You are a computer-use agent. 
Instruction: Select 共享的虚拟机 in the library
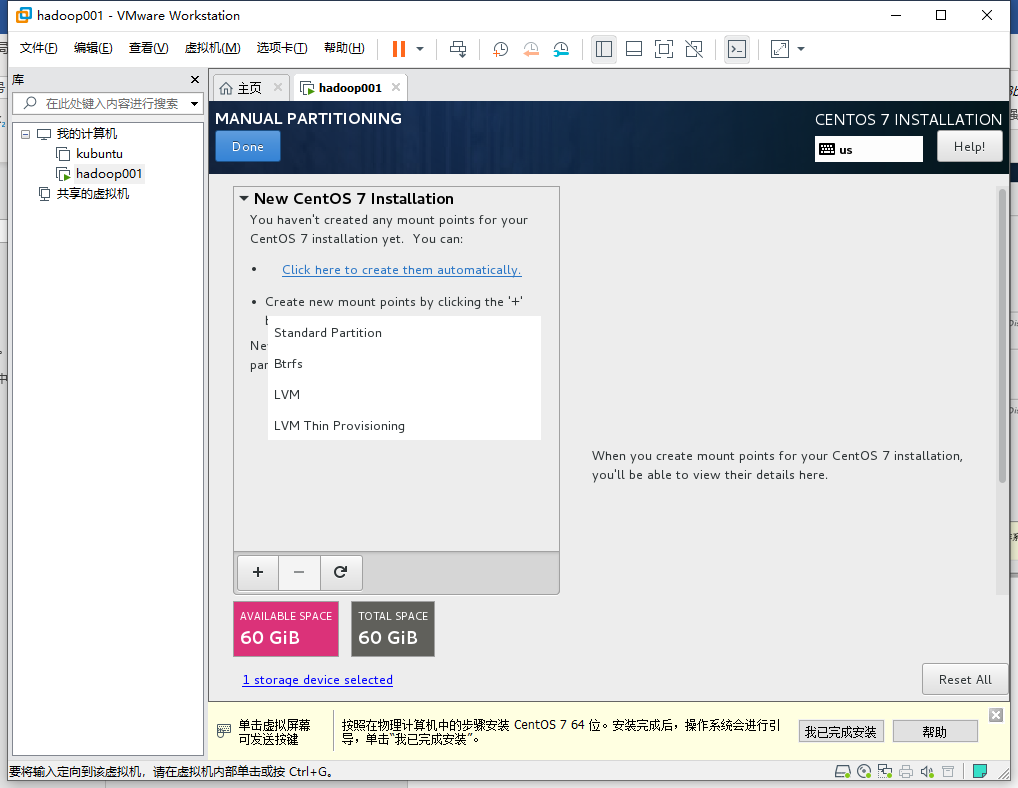tap(93, 194)
